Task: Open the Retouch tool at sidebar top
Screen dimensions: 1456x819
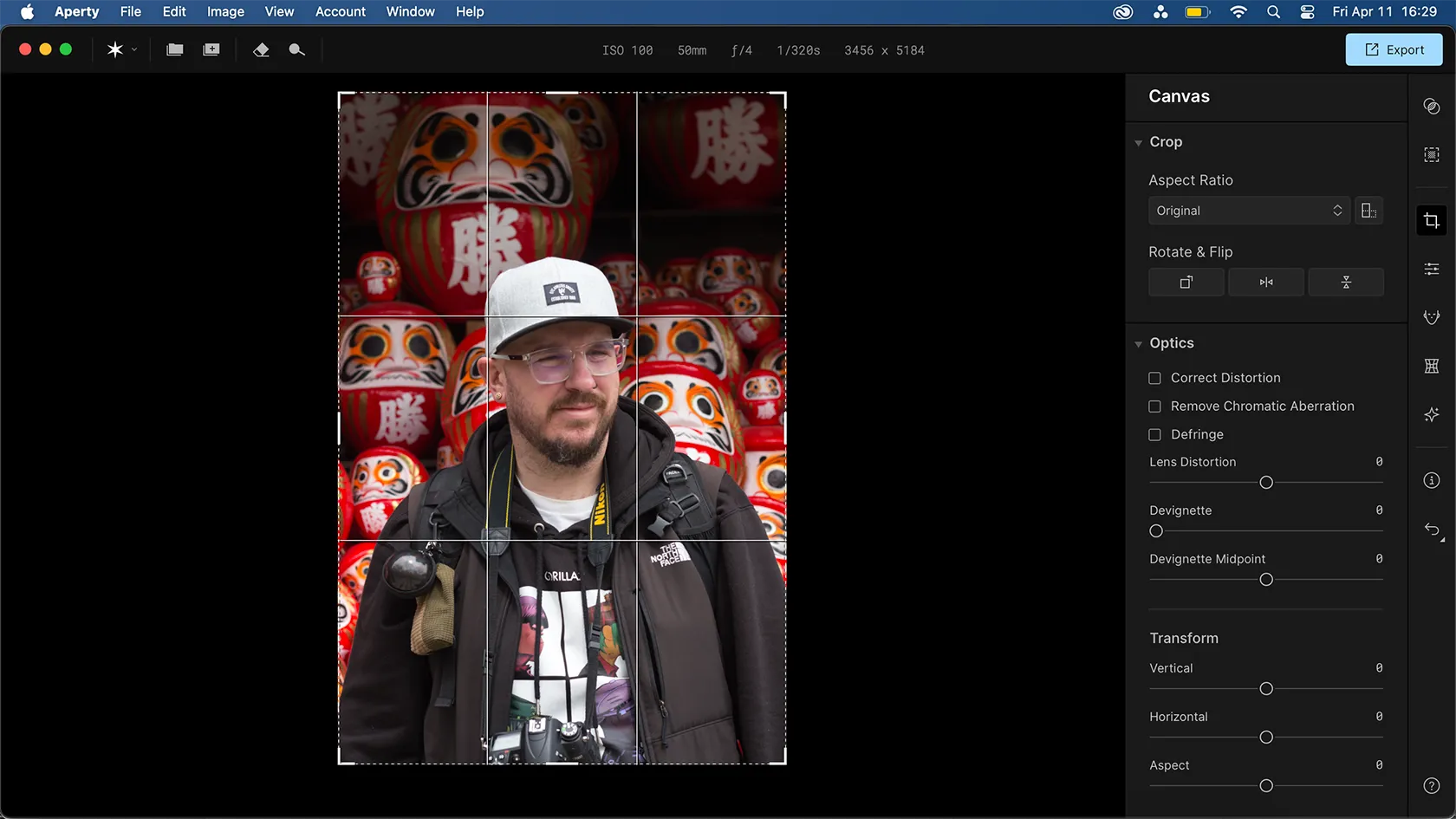Action: 1432,106
